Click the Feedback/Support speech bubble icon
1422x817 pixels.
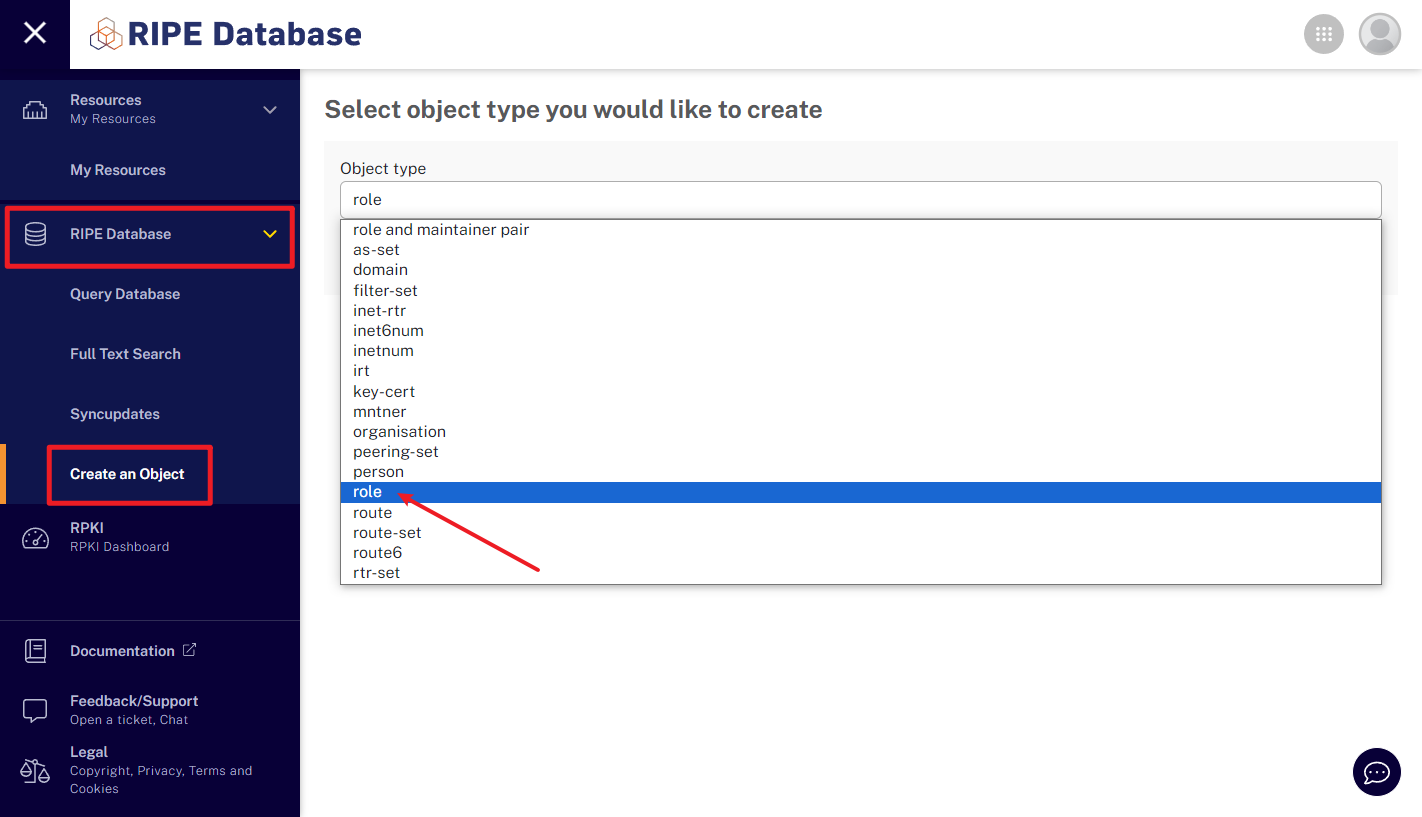pyautogui.click(x=35, y=710)
